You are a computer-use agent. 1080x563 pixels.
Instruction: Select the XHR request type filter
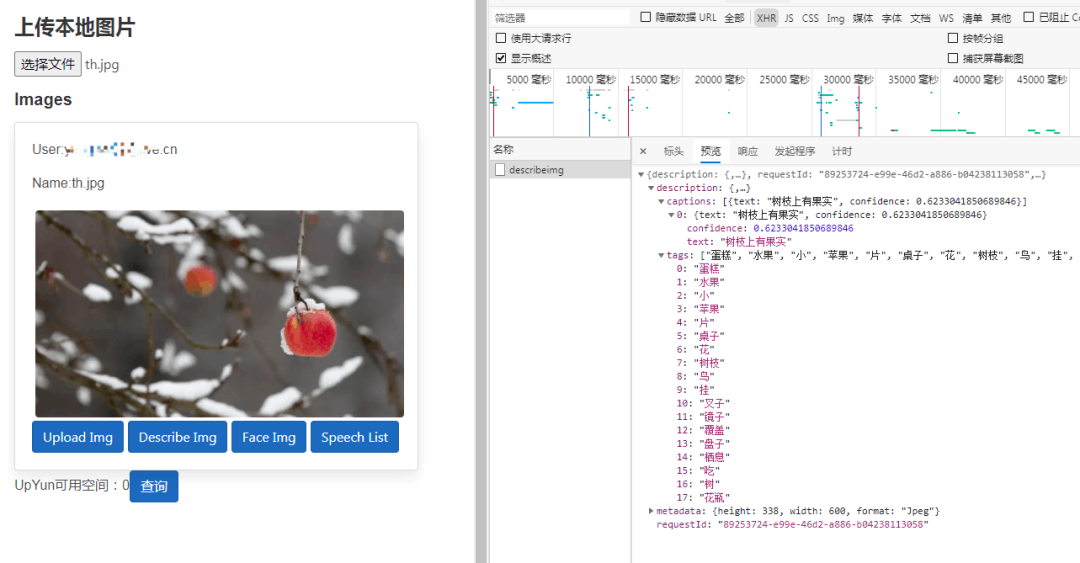tap(766, 18)
